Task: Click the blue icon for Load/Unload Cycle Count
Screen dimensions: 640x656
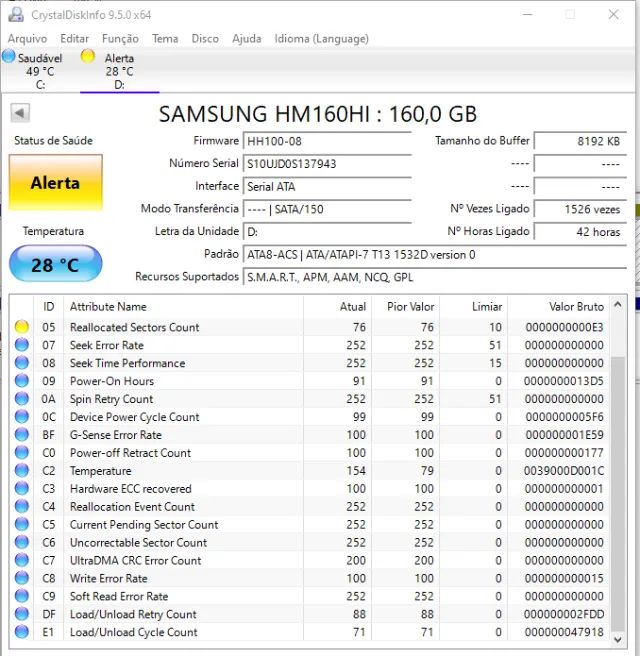Action: click(22, 632)
